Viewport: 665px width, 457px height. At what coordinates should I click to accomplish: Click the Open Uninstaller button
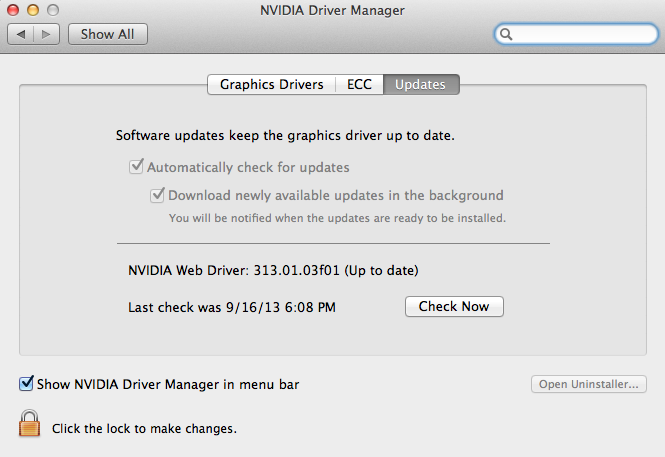(x=589, y=384)
